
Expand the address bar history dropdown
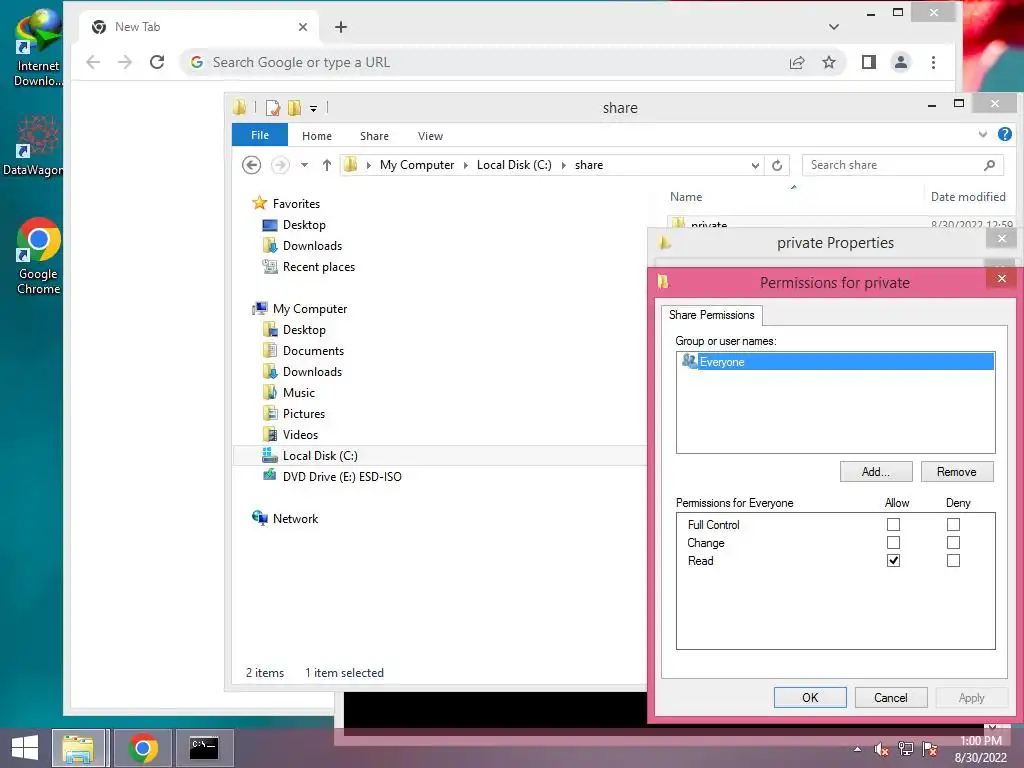pos(755,165)
